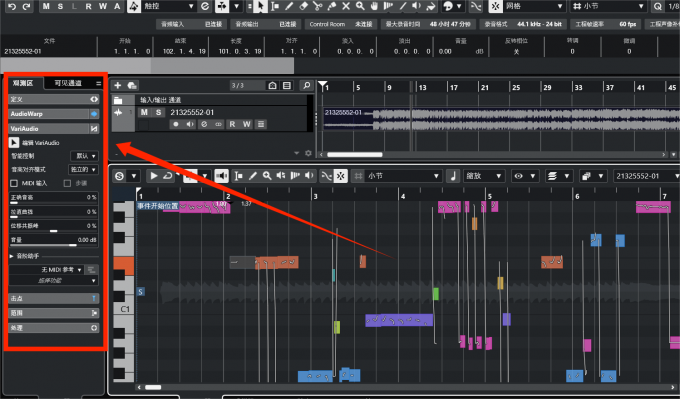
Task: Undo the last action
Action: pyautogui.click(x=12, y=7)
